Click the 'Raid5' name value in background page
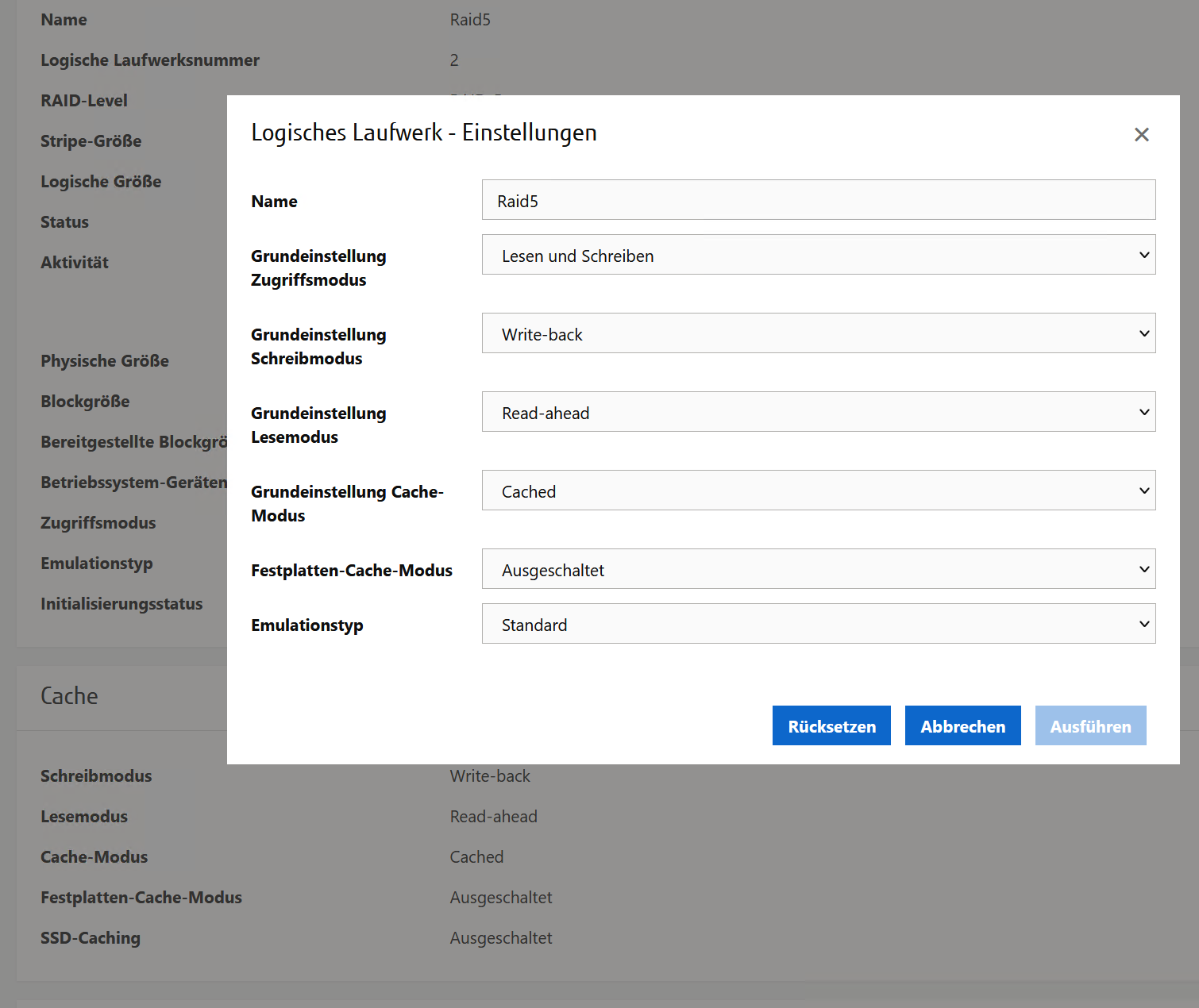This screenshot has width=1199, height=1008. 470,20
